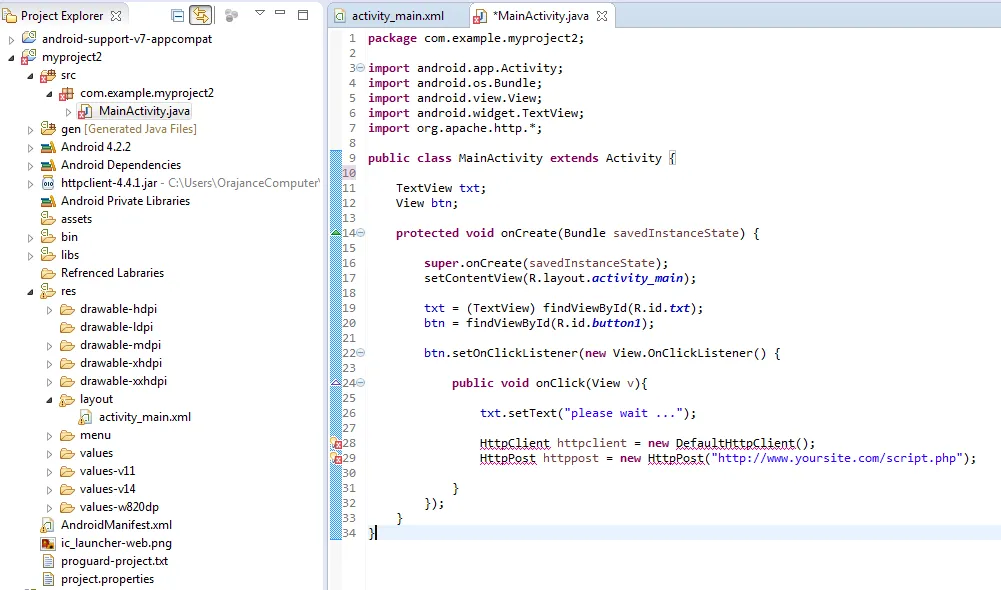Expand Android 4.2.2 library node
The width and height of the screenshot is (1001, 590).
coord(30,148)
